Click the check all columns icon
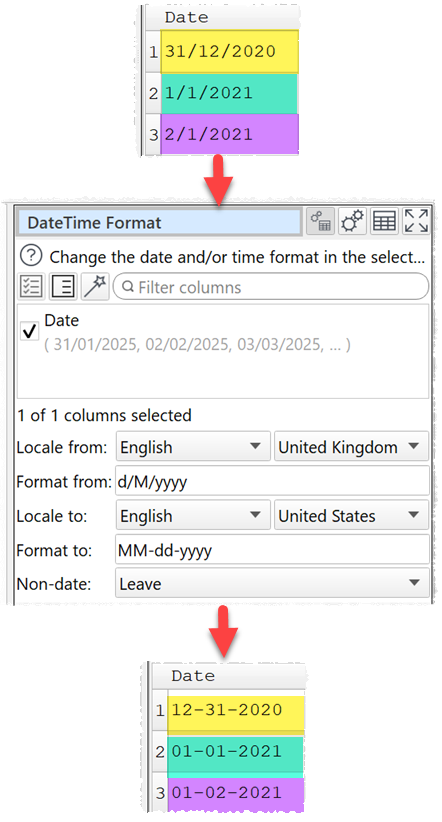442x822 pixels. [31, 287]
